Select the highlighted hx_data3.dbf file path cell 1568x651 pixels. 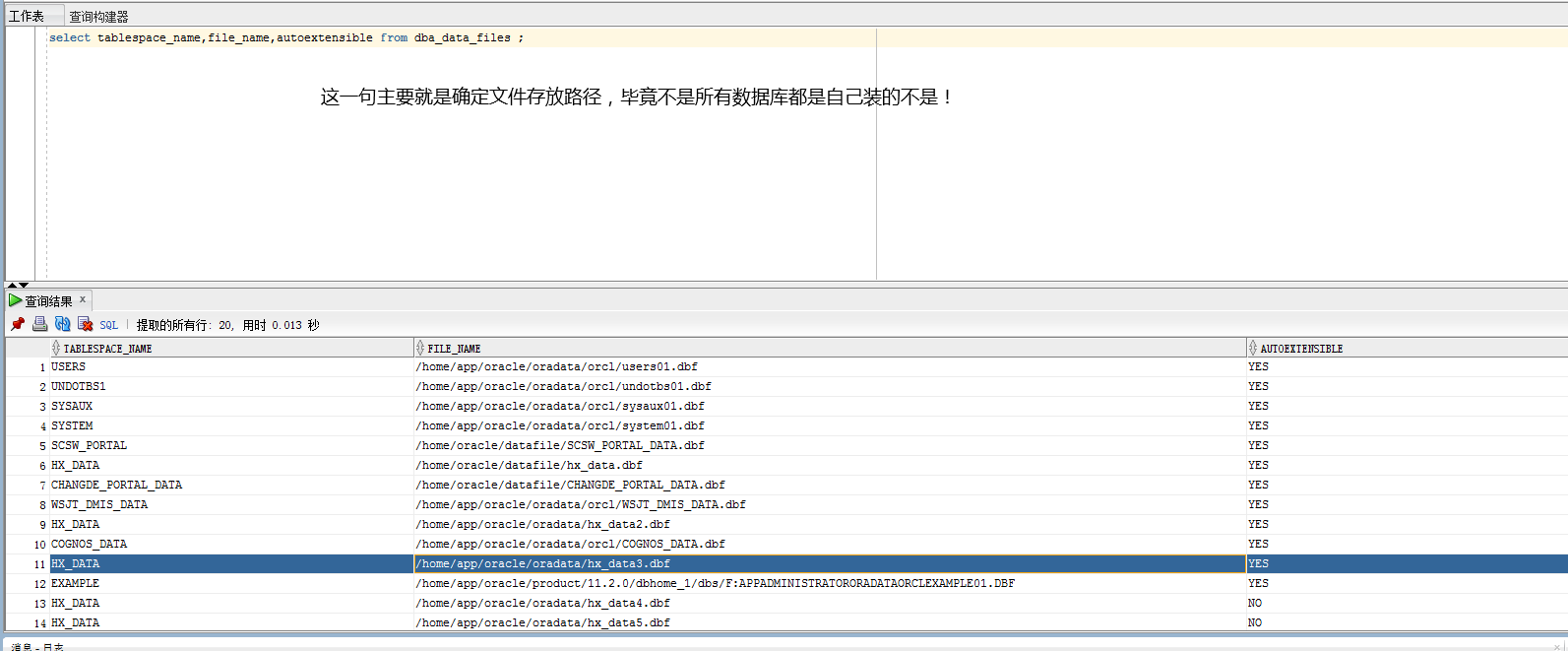(830, 563)
